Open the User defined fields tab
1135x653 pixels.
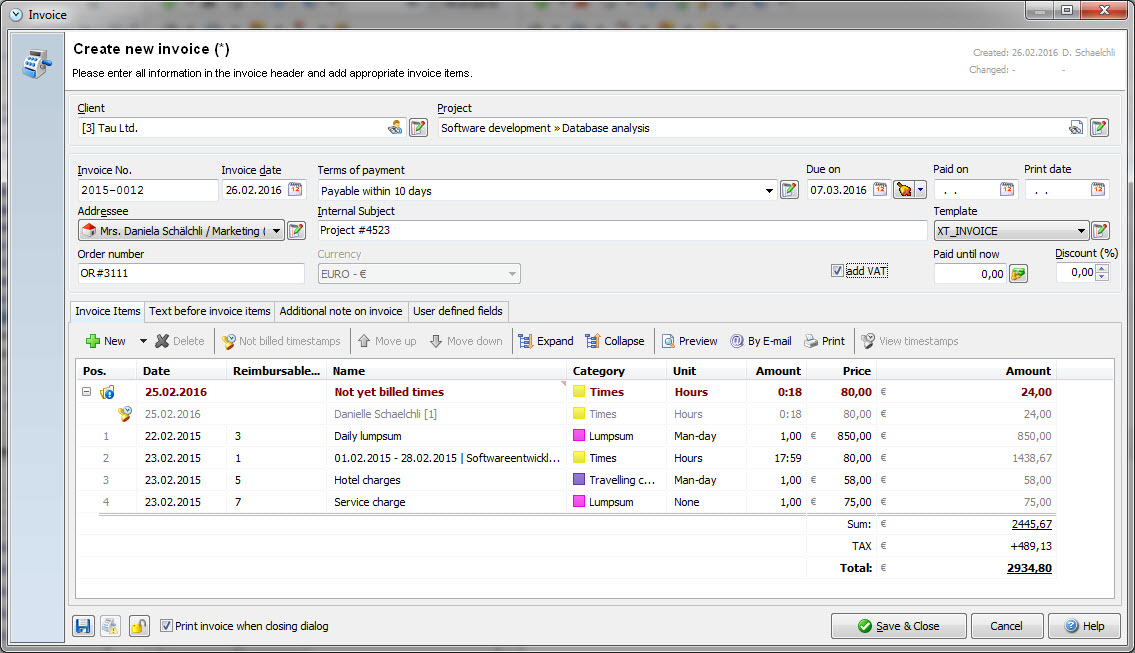[459, 311]
